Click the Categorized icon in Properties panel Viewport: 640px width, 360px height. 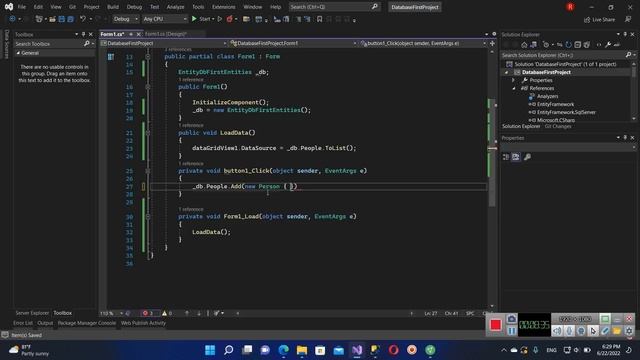tap(506, 157)
